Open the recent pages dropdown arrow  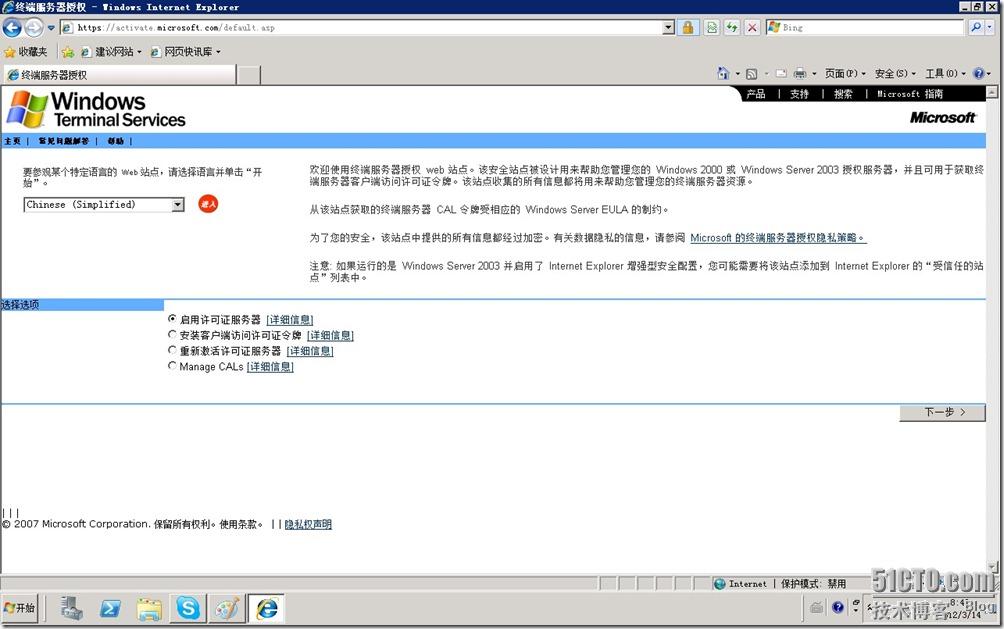click(51, 28)
